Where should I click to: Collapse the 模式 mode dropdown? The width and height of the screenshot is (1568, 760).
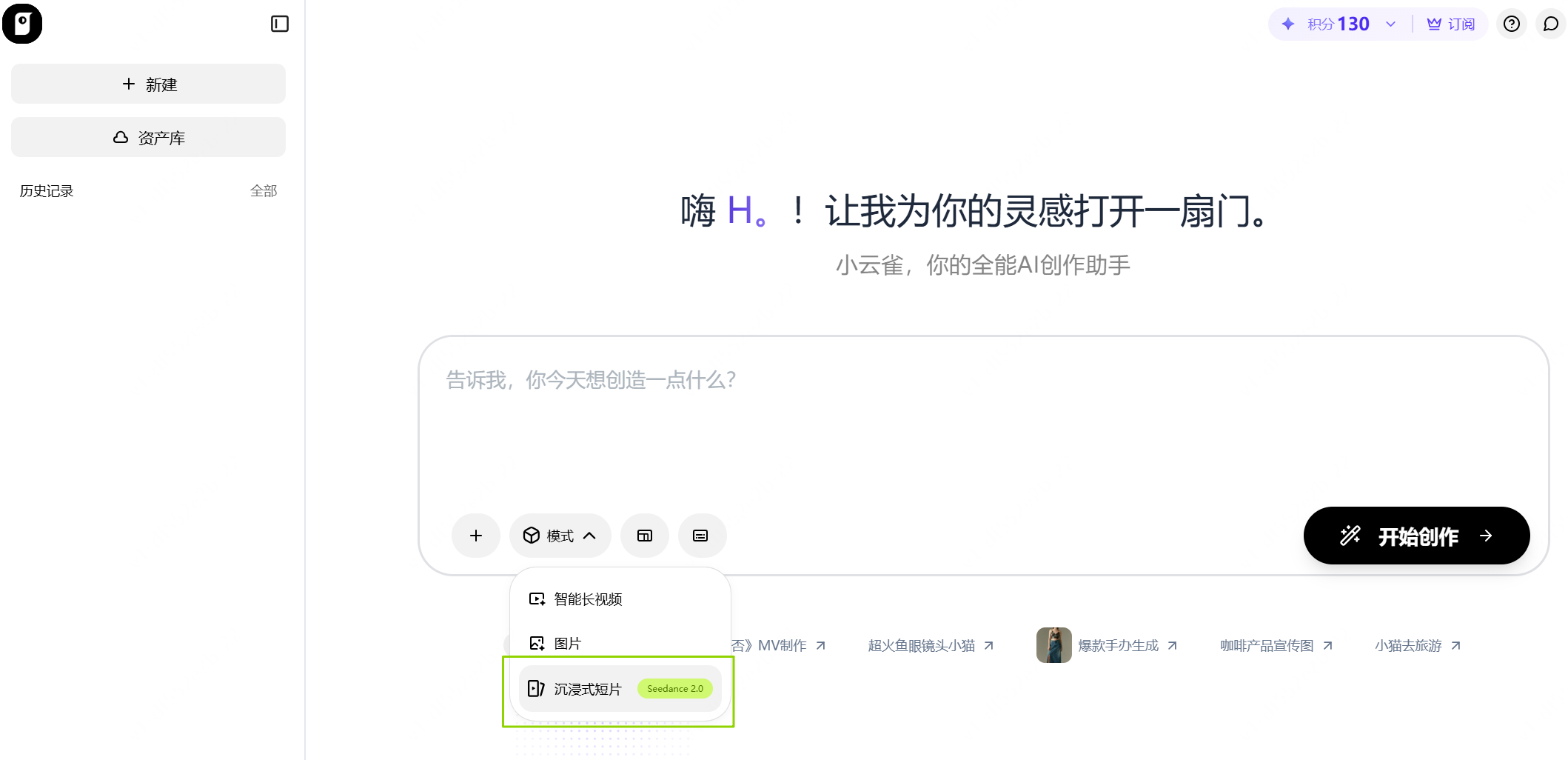pyautogui.click(x=560, y=536)
